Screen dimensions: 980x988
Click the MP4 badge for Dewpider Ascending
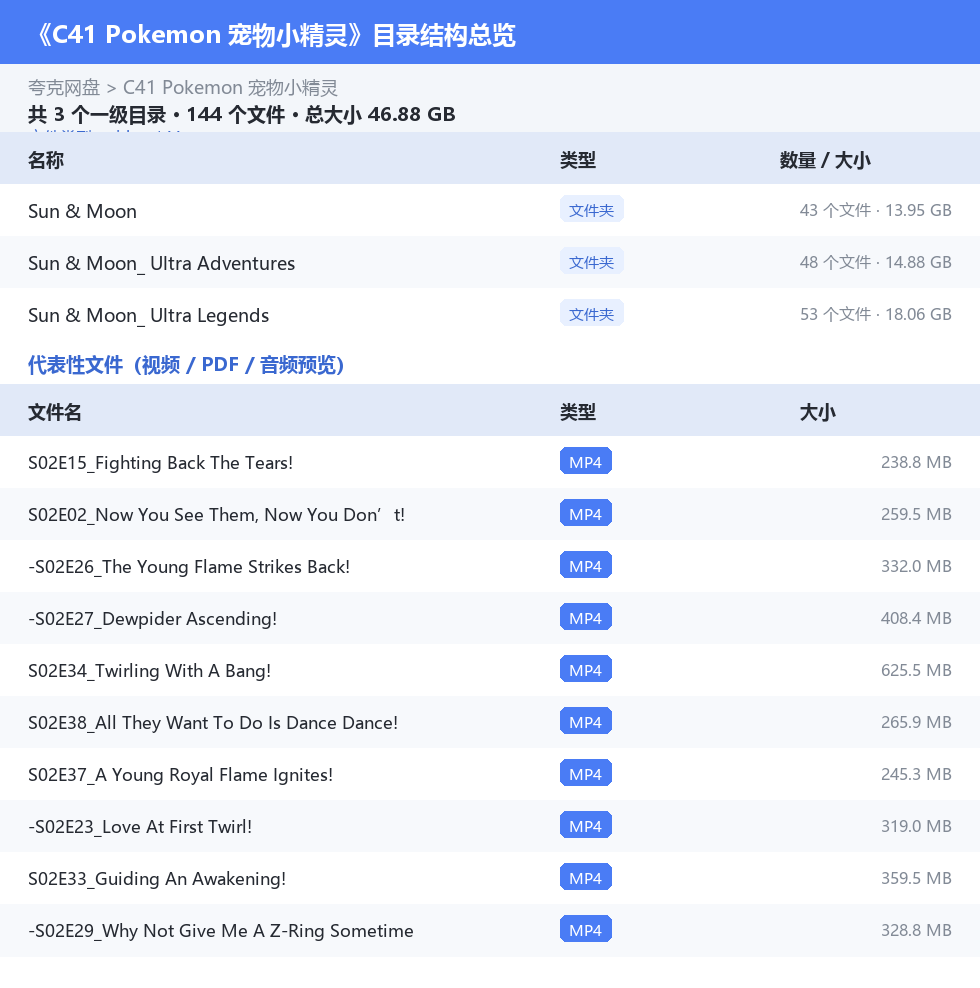click(585, 618)
